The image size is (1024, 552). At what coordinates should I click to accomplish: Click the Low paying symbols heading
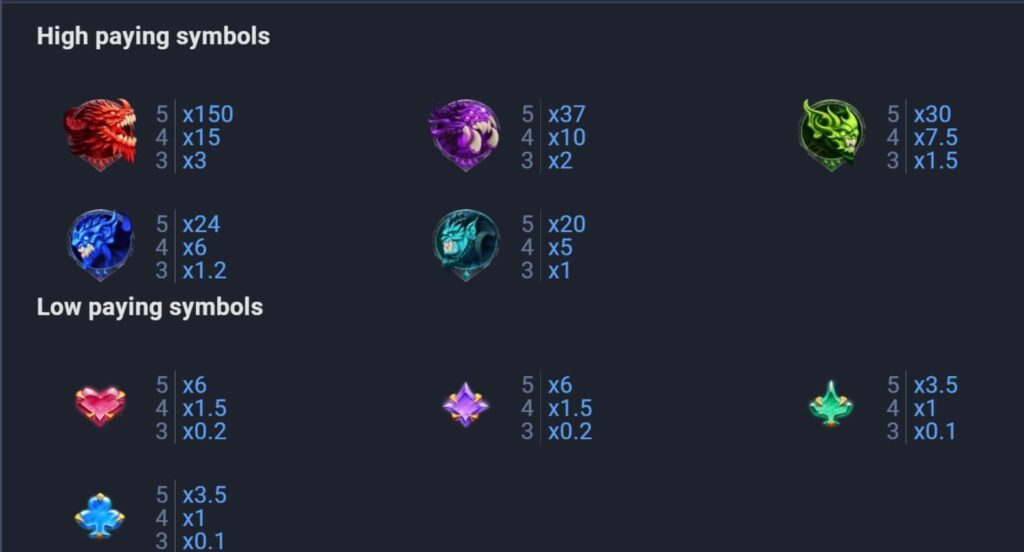(150, 307)
